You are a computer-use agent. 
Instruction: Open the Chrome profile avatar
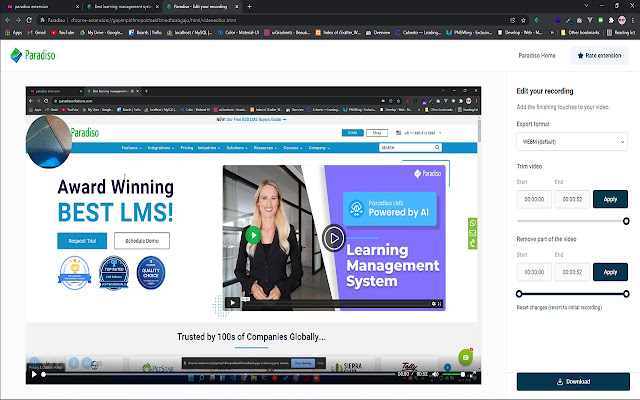point(622,20)
